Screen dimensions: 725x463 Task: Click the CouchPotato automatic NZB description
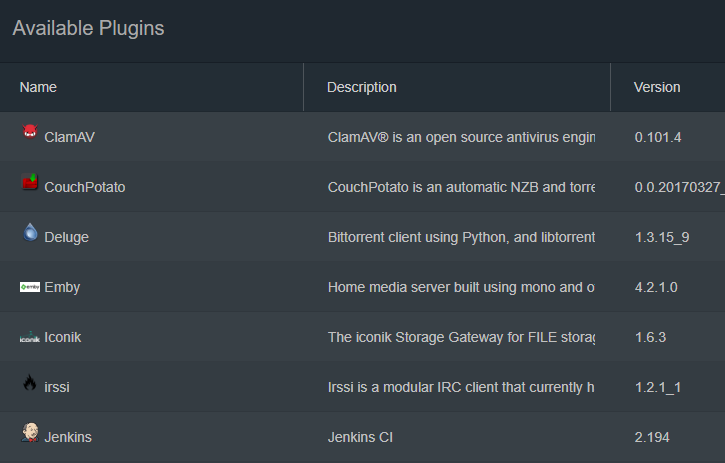[x=461, y=187]
